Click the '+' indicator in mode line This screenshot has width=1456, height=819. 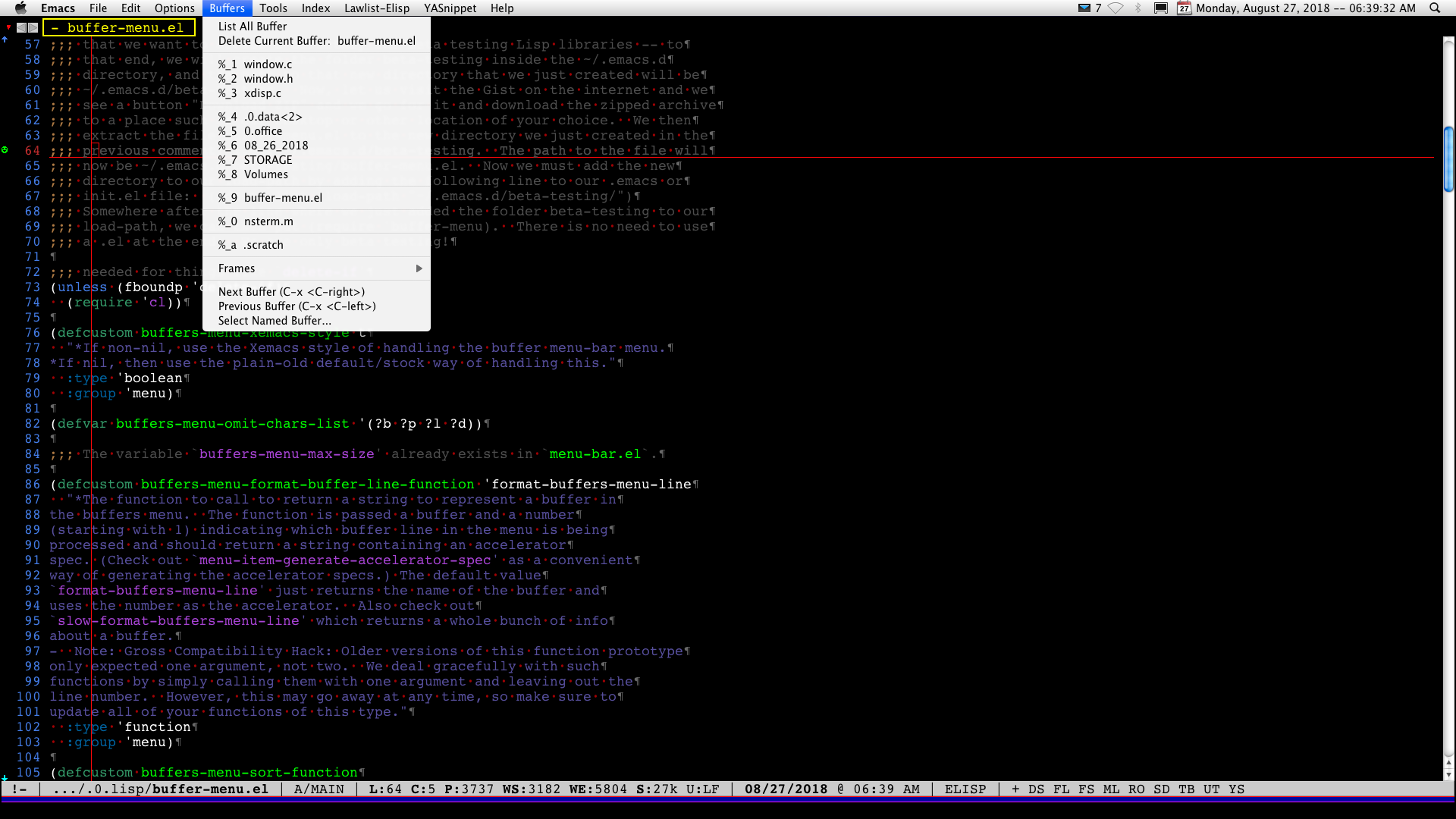1015,789
